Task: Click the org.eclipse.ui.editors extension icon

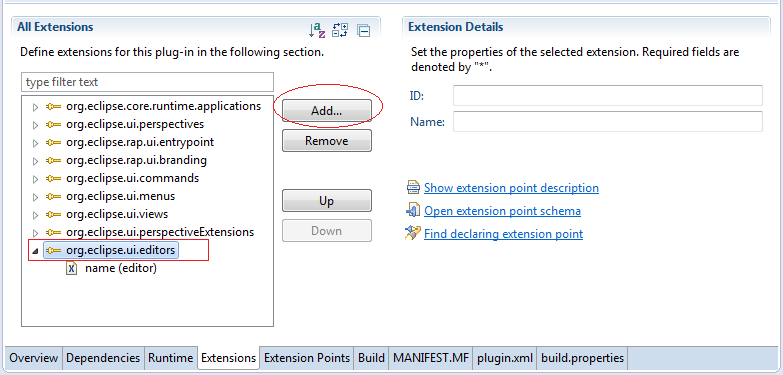Action: tap(53, 250)
